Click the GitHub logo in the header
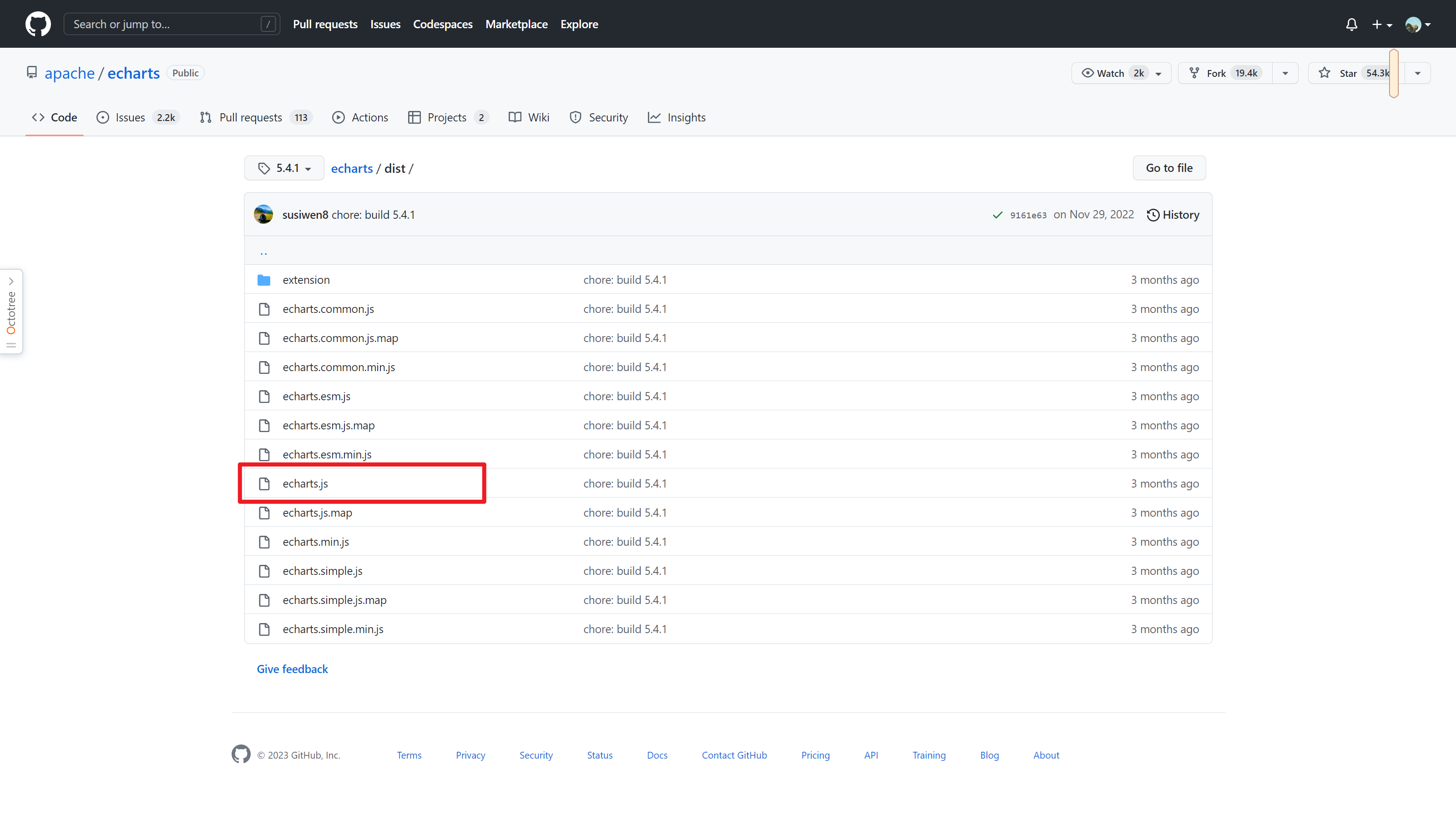Image resolution: width=1456 pixels, height=815 pixels. pos(38,24)
